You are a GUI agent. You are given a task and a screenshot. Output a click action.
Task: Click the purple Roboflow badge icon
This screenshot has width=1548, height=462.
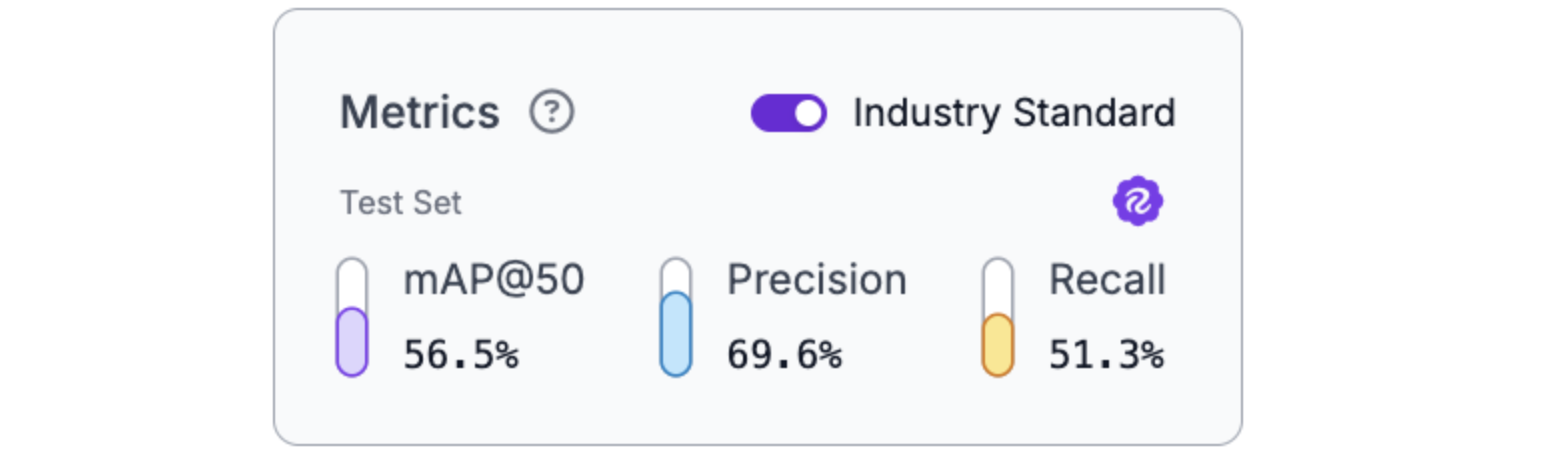(1138, 202)
